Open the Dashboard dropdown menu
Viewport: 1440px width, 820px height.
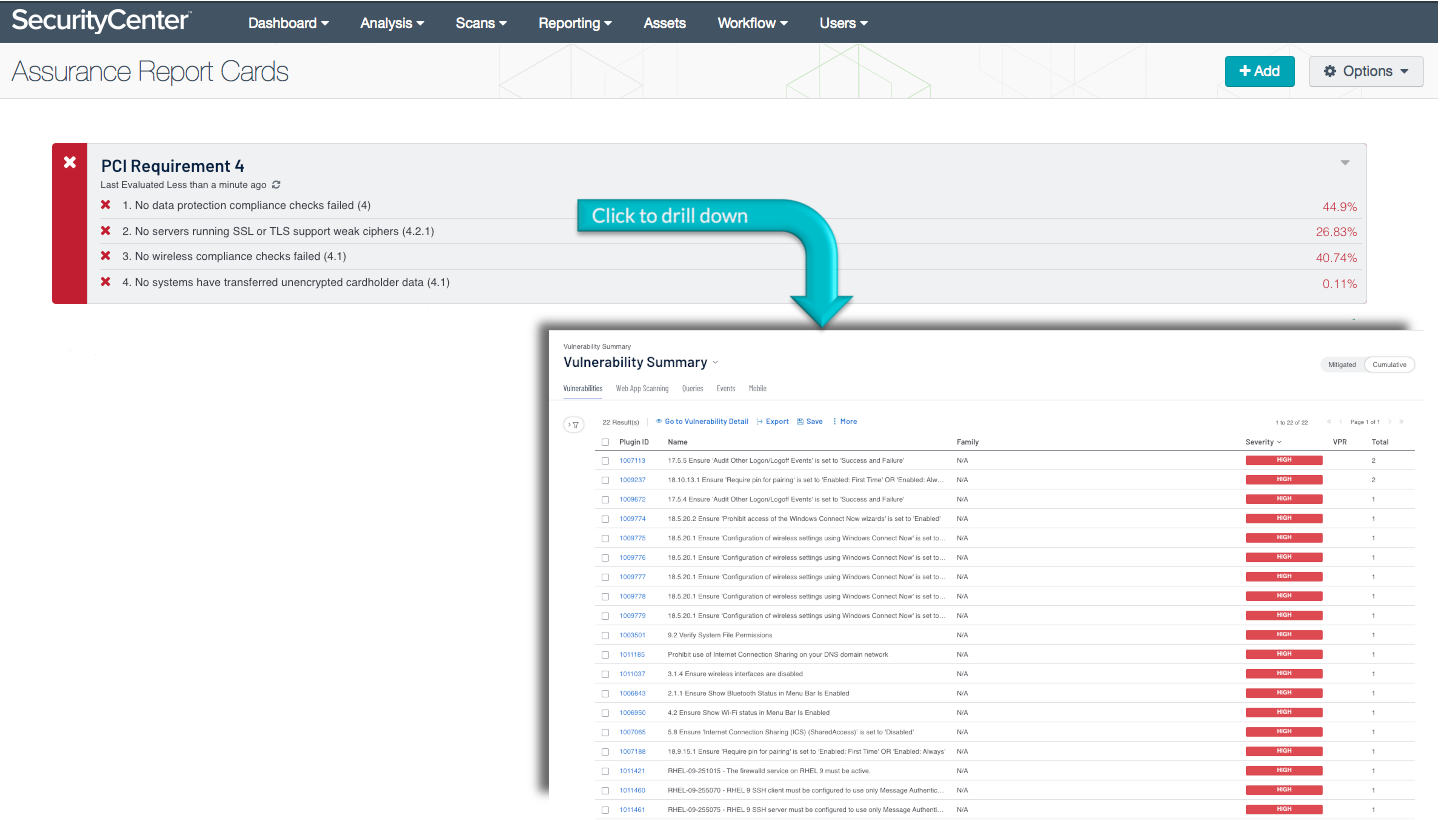click(288, 23)
